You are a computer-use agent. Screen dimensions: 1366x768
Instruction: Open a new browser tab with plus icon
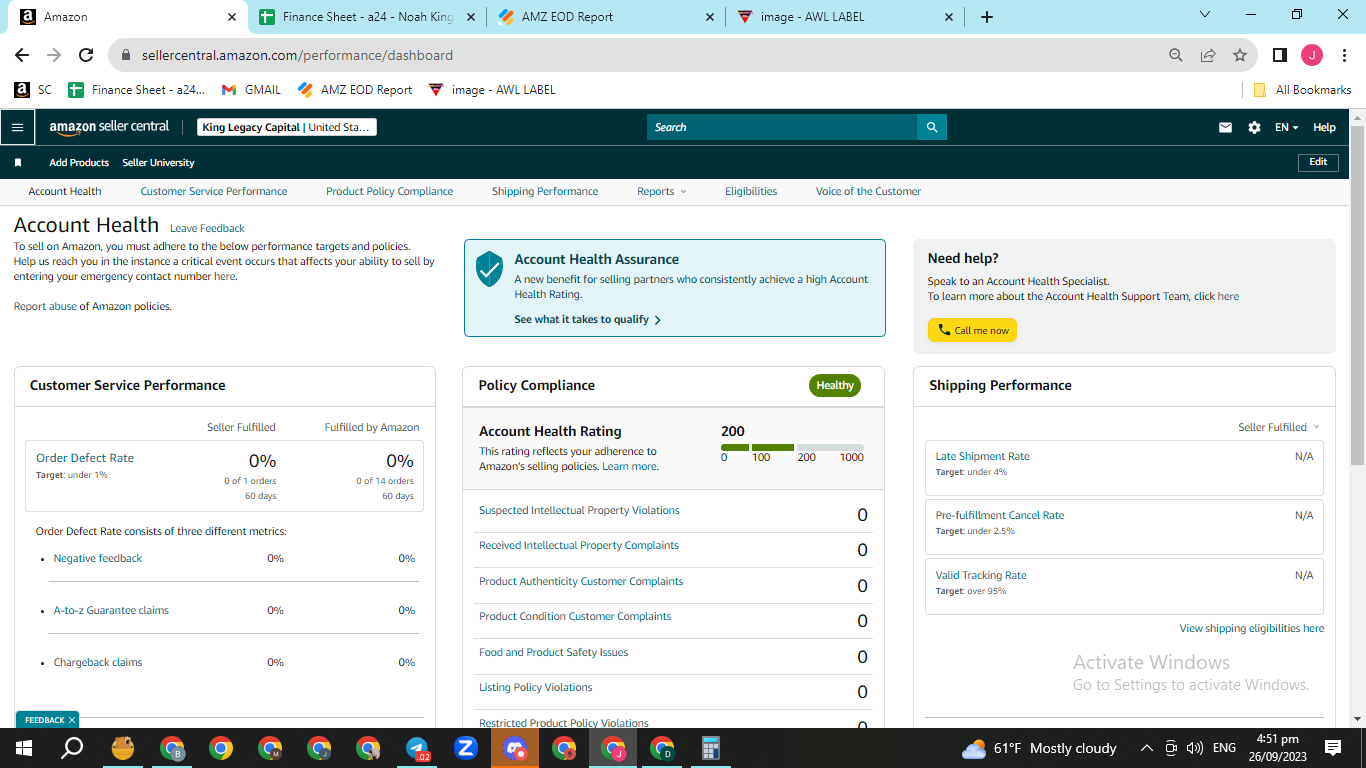987,17
